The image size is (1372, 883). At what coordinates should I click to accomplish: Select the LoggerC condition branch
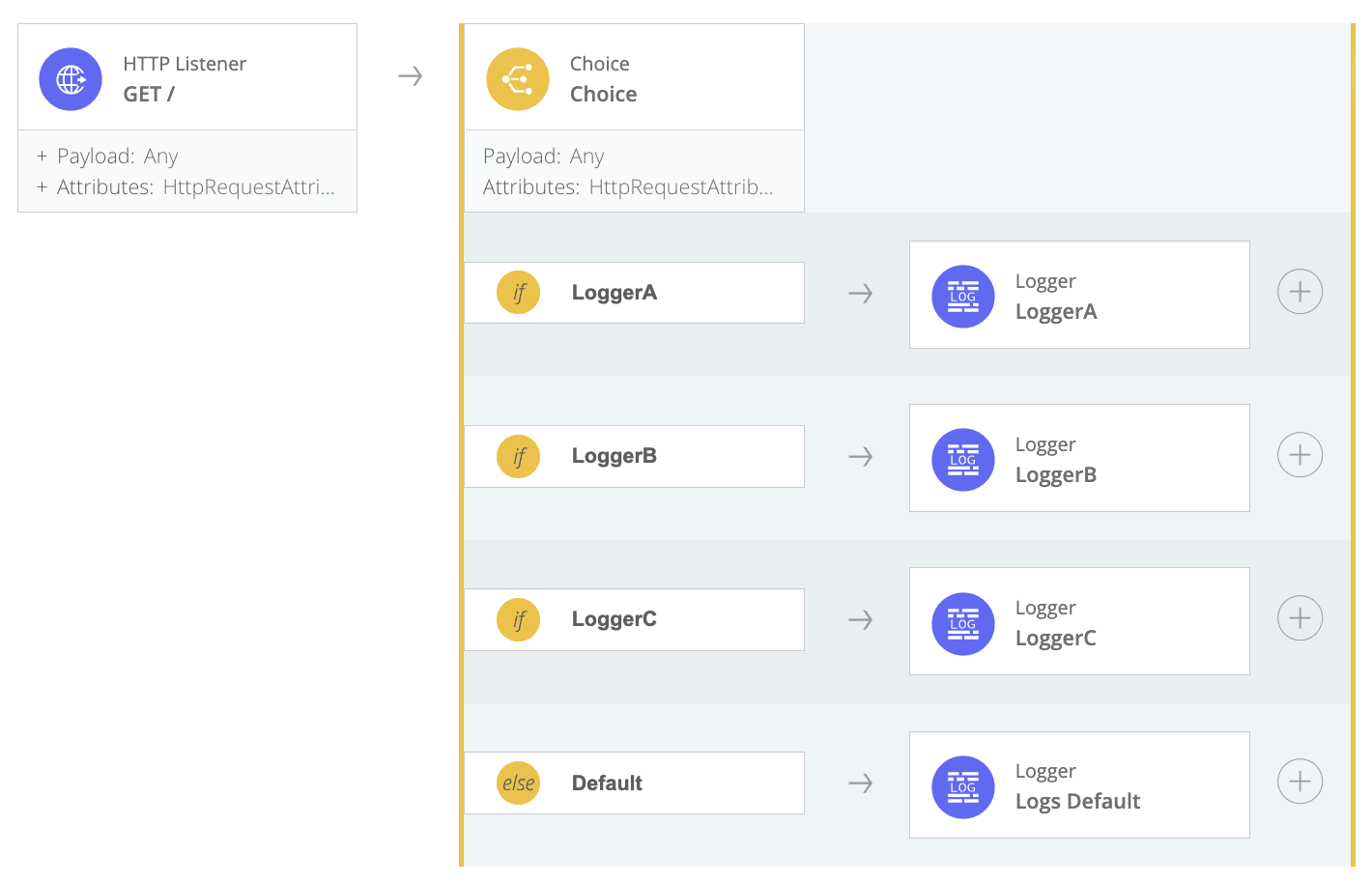click(634, 619)
